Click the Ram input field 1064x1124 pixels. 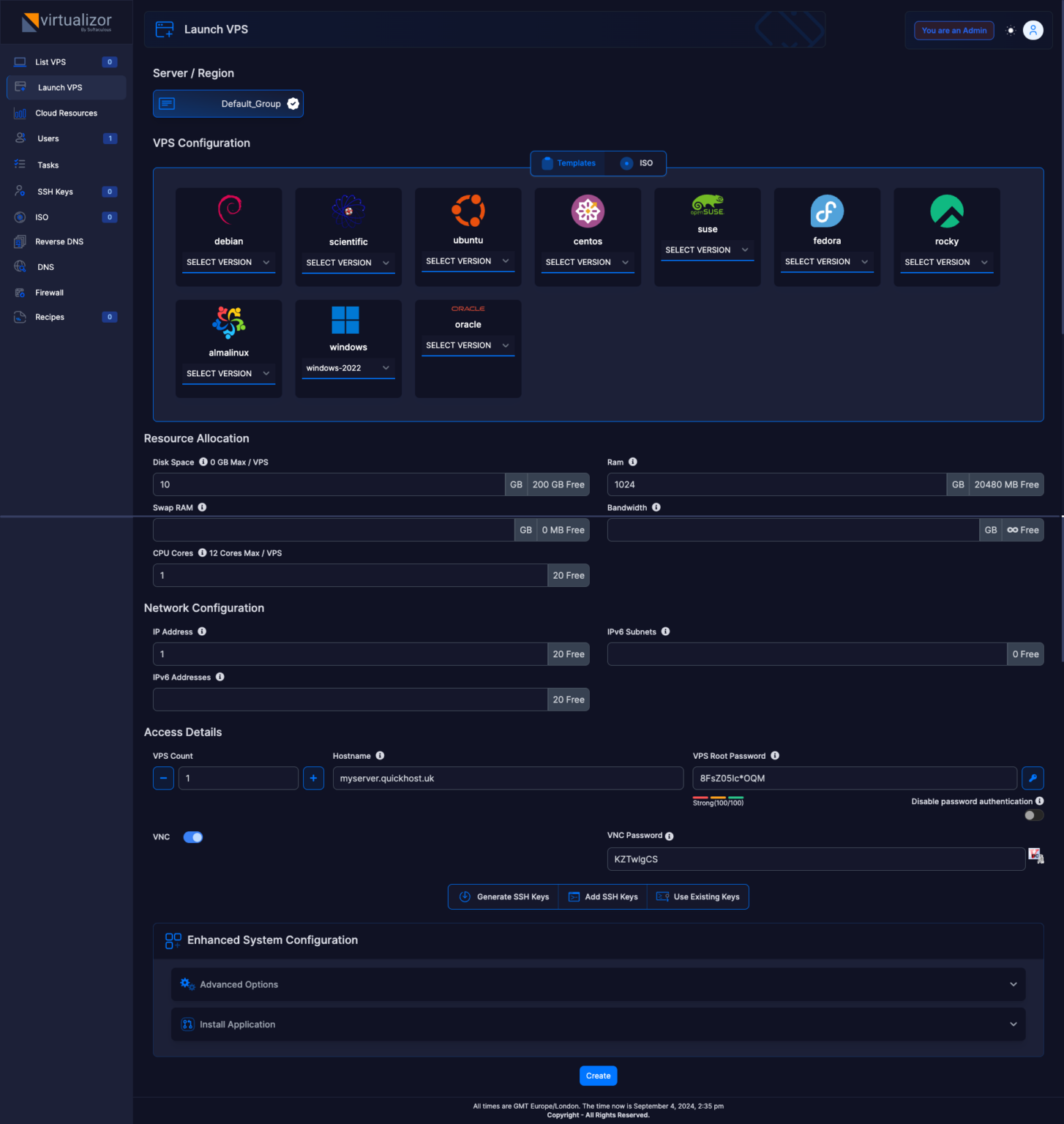776,484
